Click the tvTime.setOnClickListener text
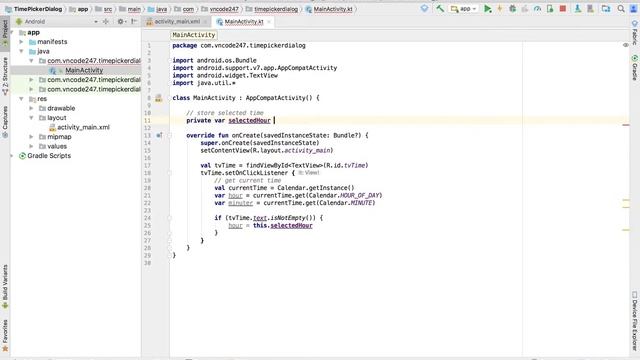Image resolution: width=640 pixels, height=360 pixels. (x=244, y=173)
